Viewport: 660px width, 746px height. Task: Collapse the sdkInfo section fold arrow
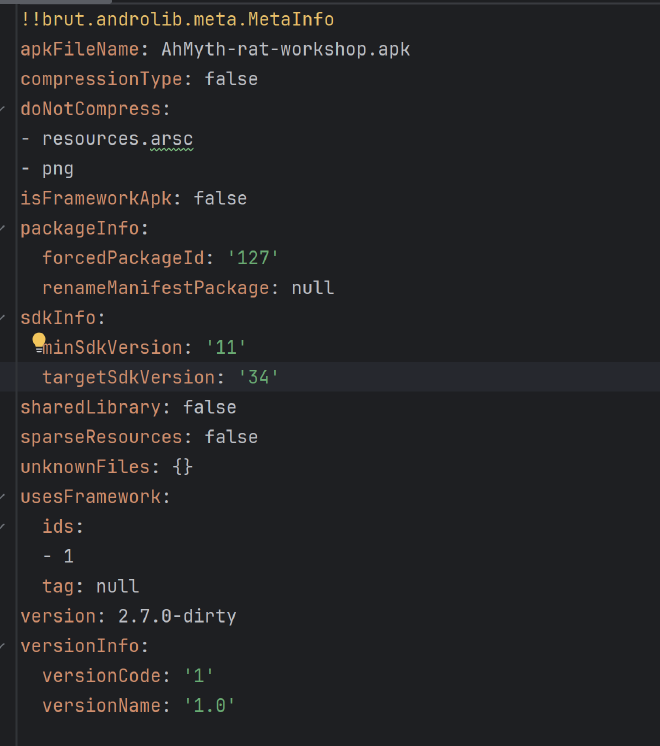(x=2, y=318)
